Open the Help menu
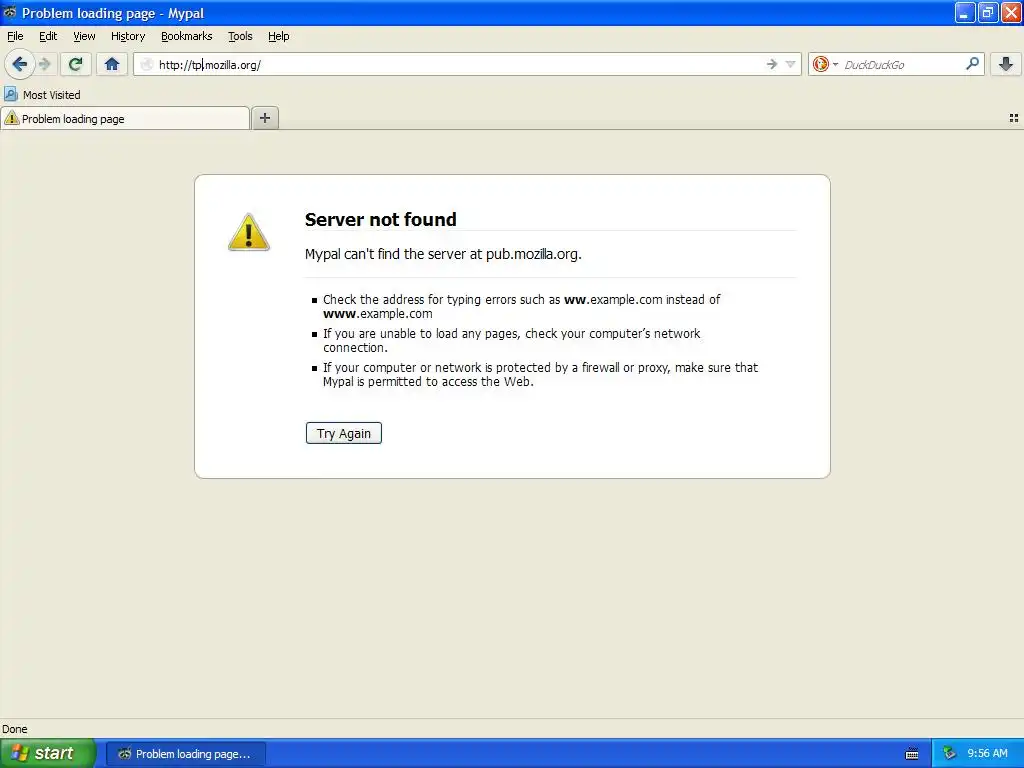The height and width of the screenshot is (768, 1024). coord(279,36)
